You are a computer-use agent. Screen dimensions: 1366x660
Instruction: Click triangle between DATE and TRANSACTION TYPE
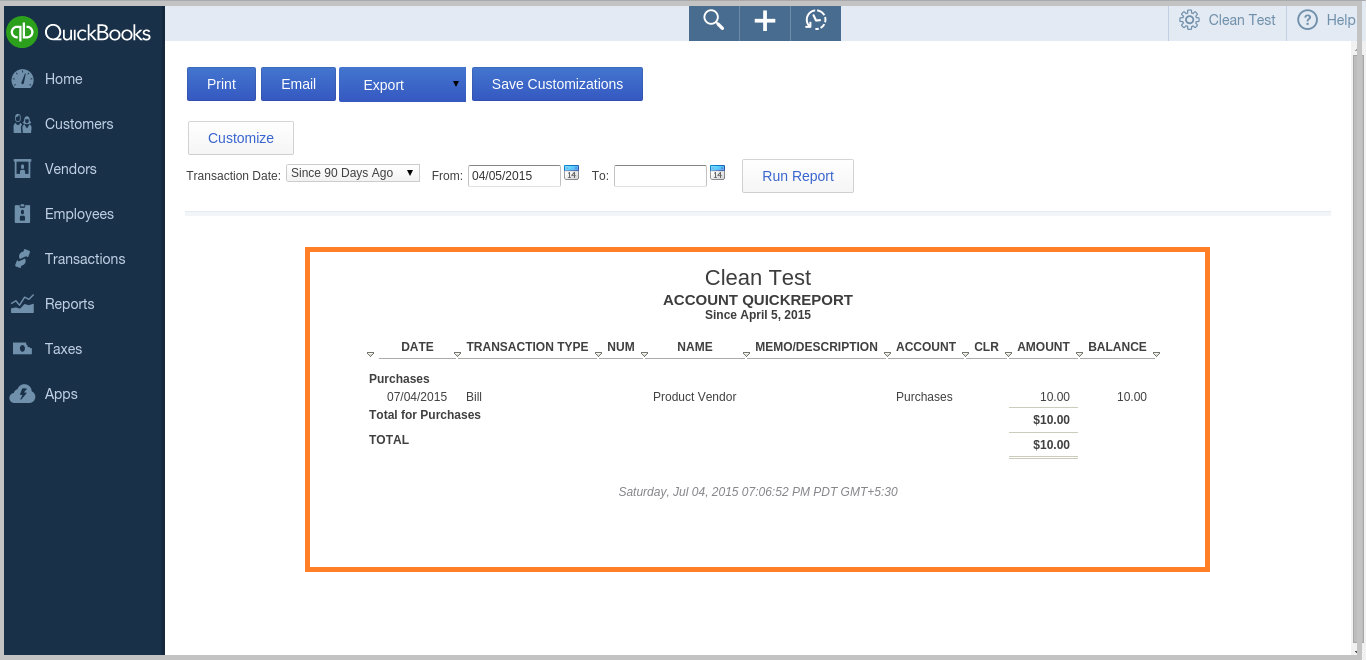tap(458, 354)
